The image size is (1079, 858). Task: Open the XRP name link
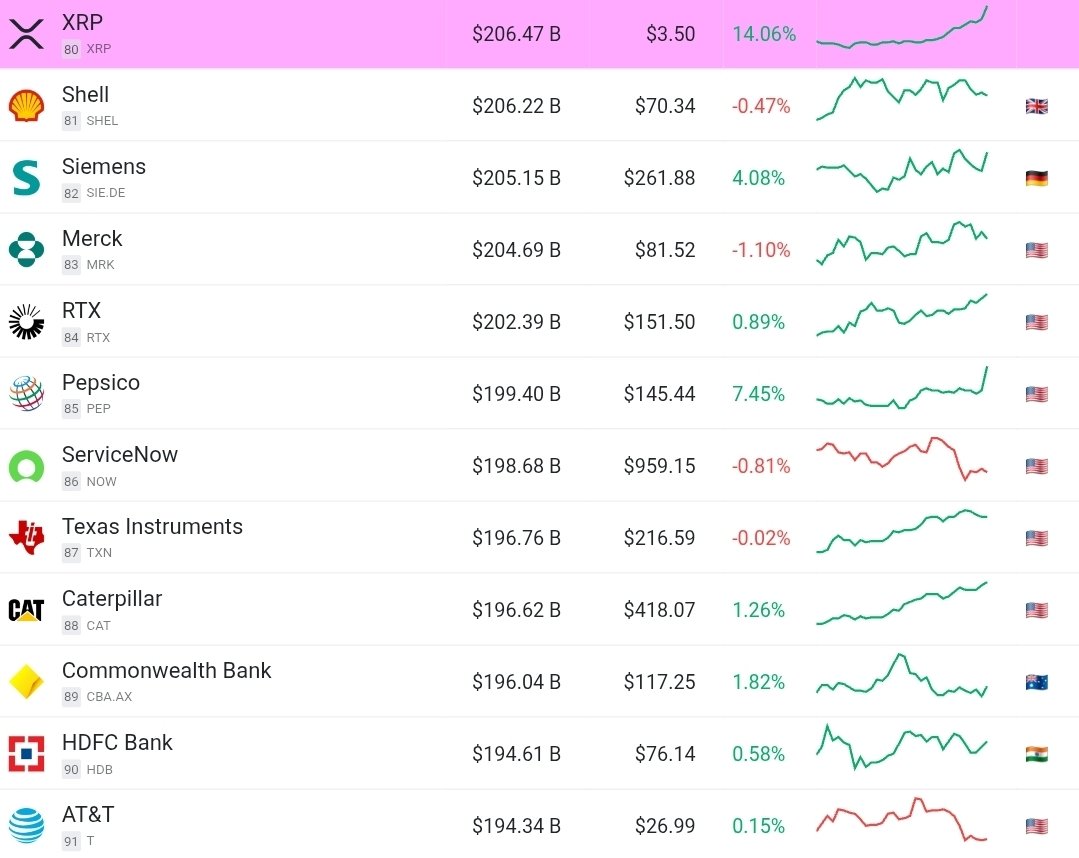(83, 23)
